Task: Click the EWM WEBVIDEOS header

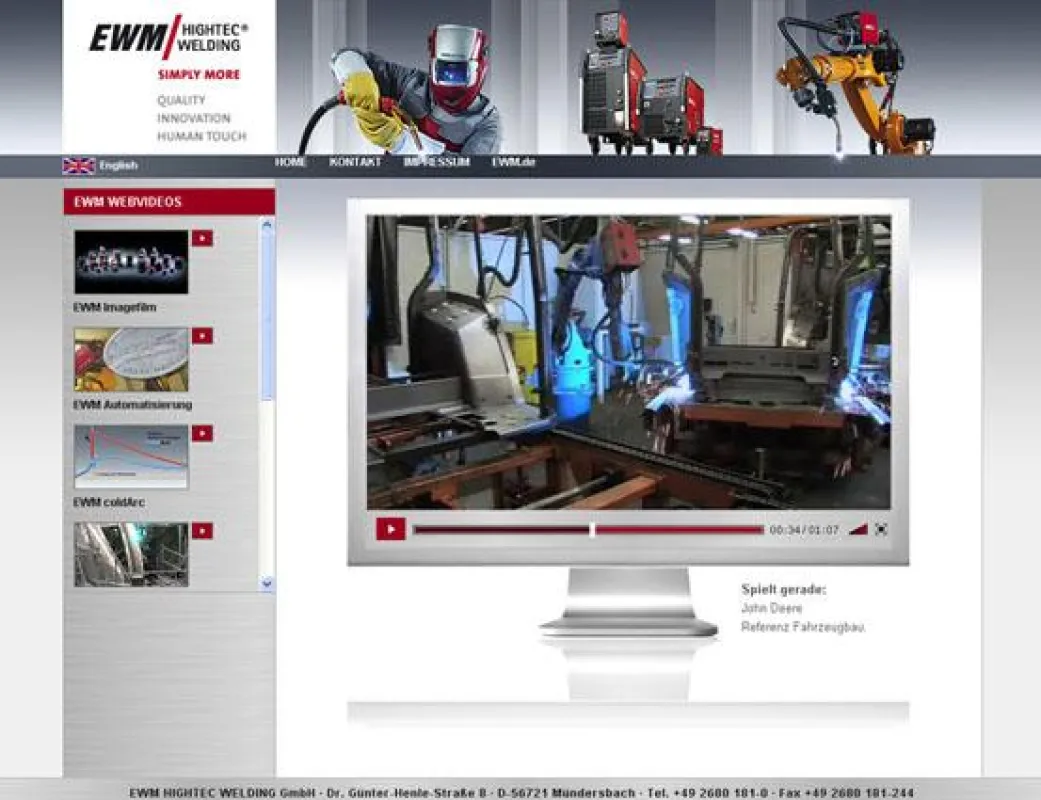Action: coord(169,202)
